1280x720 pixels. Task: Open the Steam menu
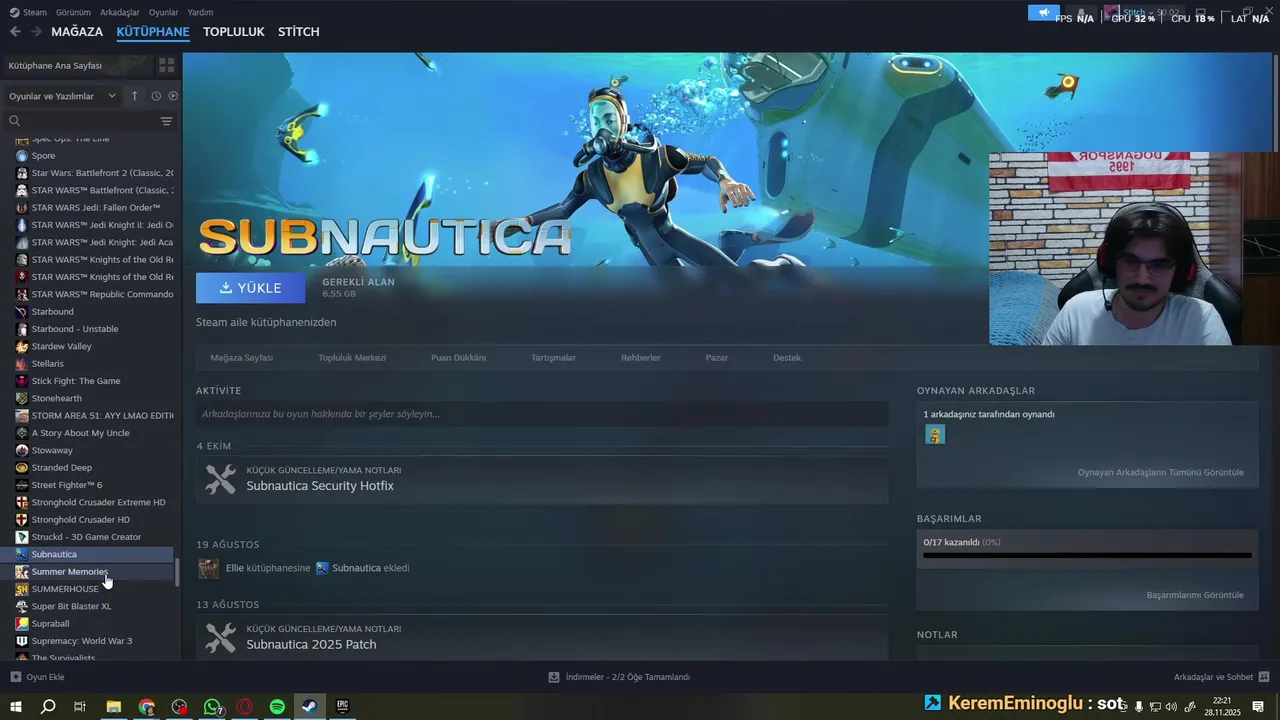click(29, 12)
